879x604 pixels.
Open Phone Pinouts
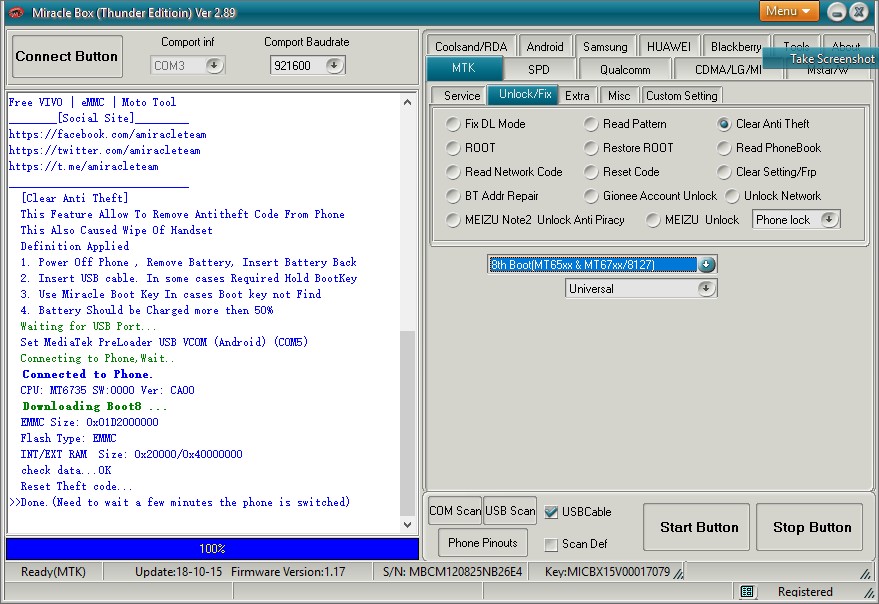483,543
